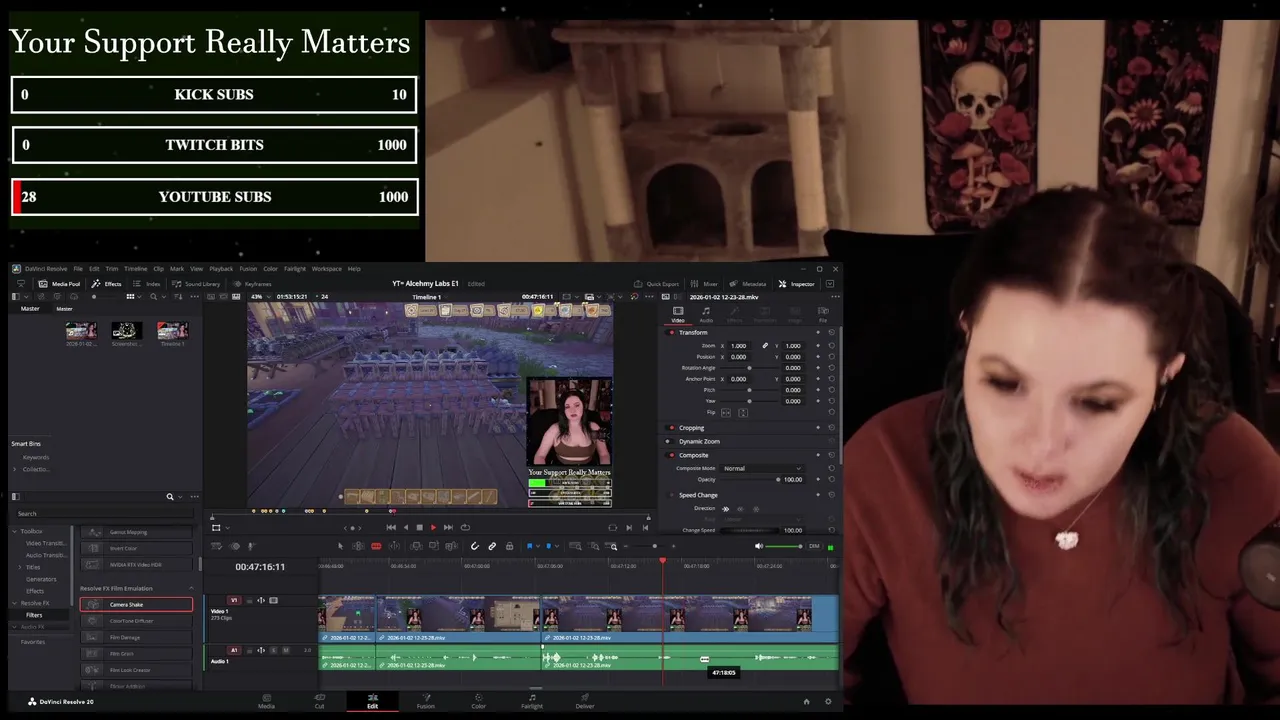1280x720 pixels.
Task: Open project settings gear icon
Action: 828,701
